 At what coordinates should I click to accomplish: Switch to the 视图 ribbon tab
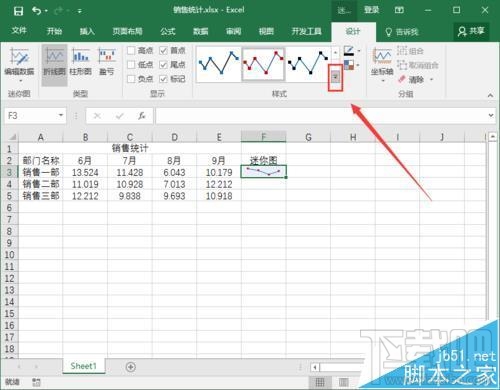(266, 31)
